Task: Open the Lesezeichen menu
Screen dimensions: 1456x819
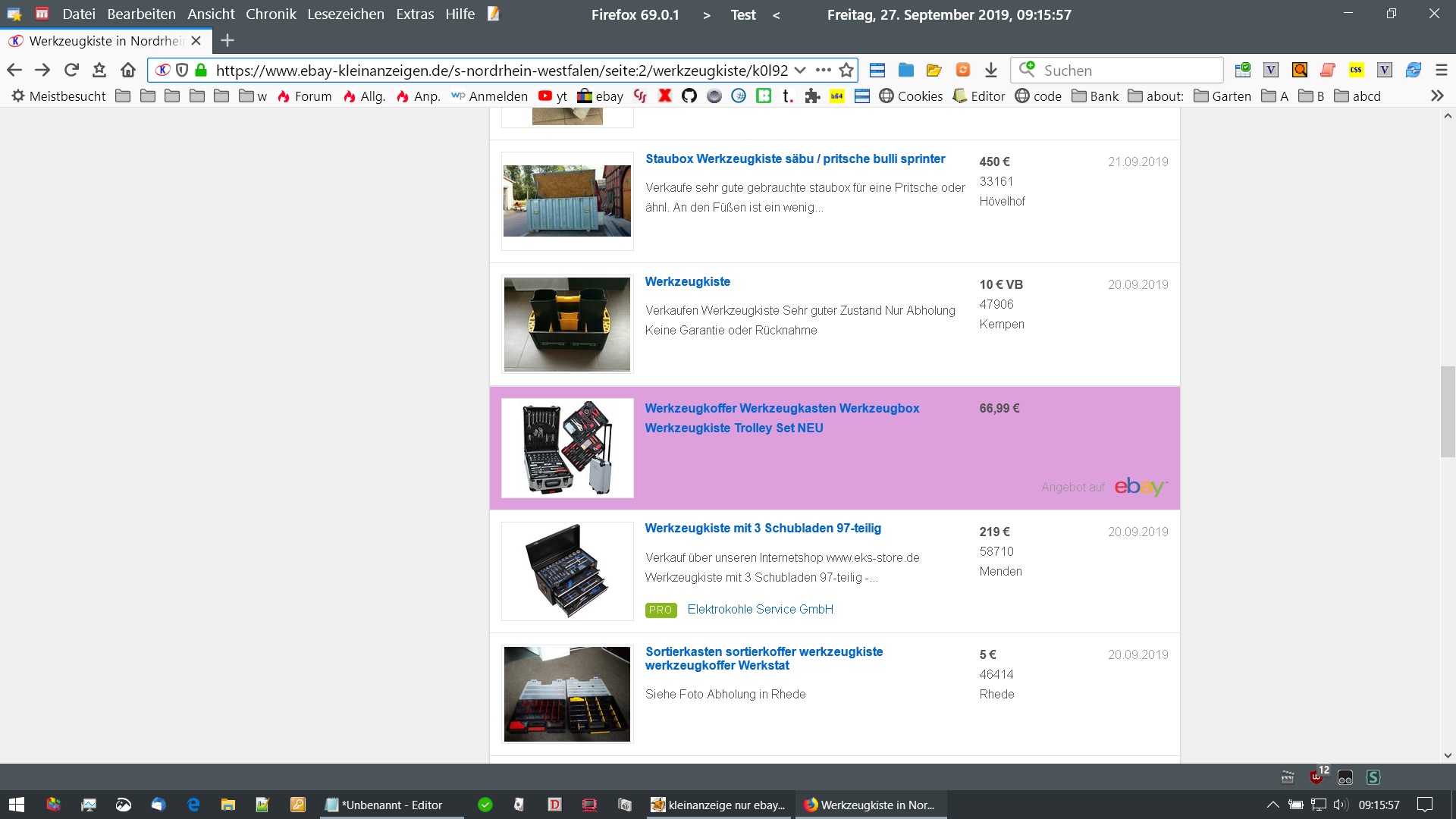Action: [345, 14]
